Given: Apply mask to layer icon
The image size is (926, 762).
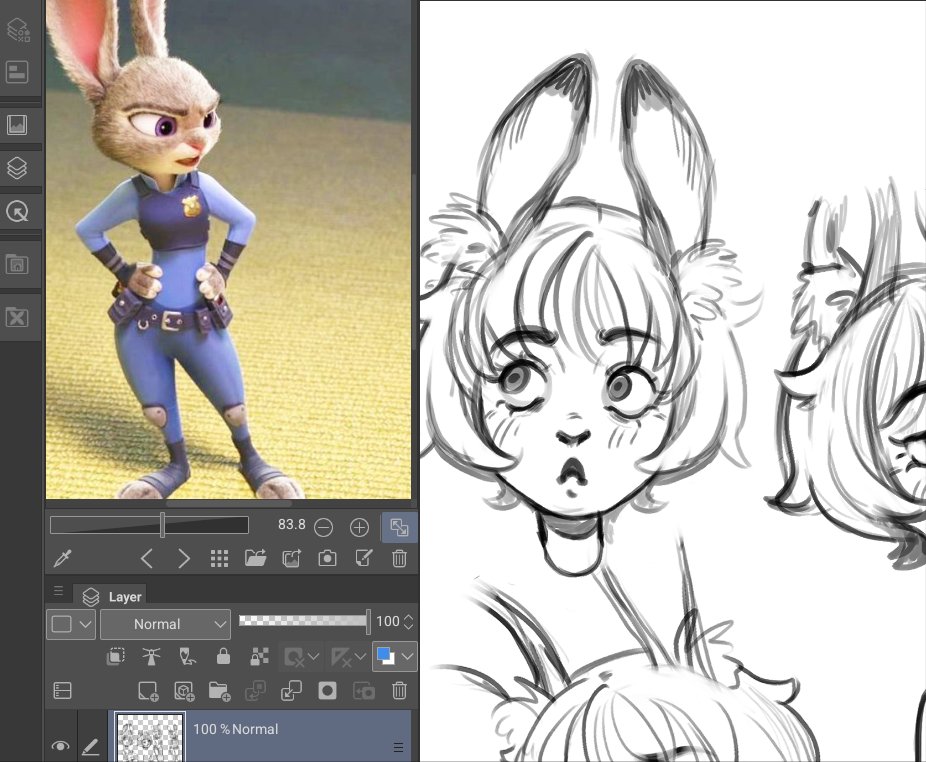Looking at the screenshot, I should pos(363,691).
